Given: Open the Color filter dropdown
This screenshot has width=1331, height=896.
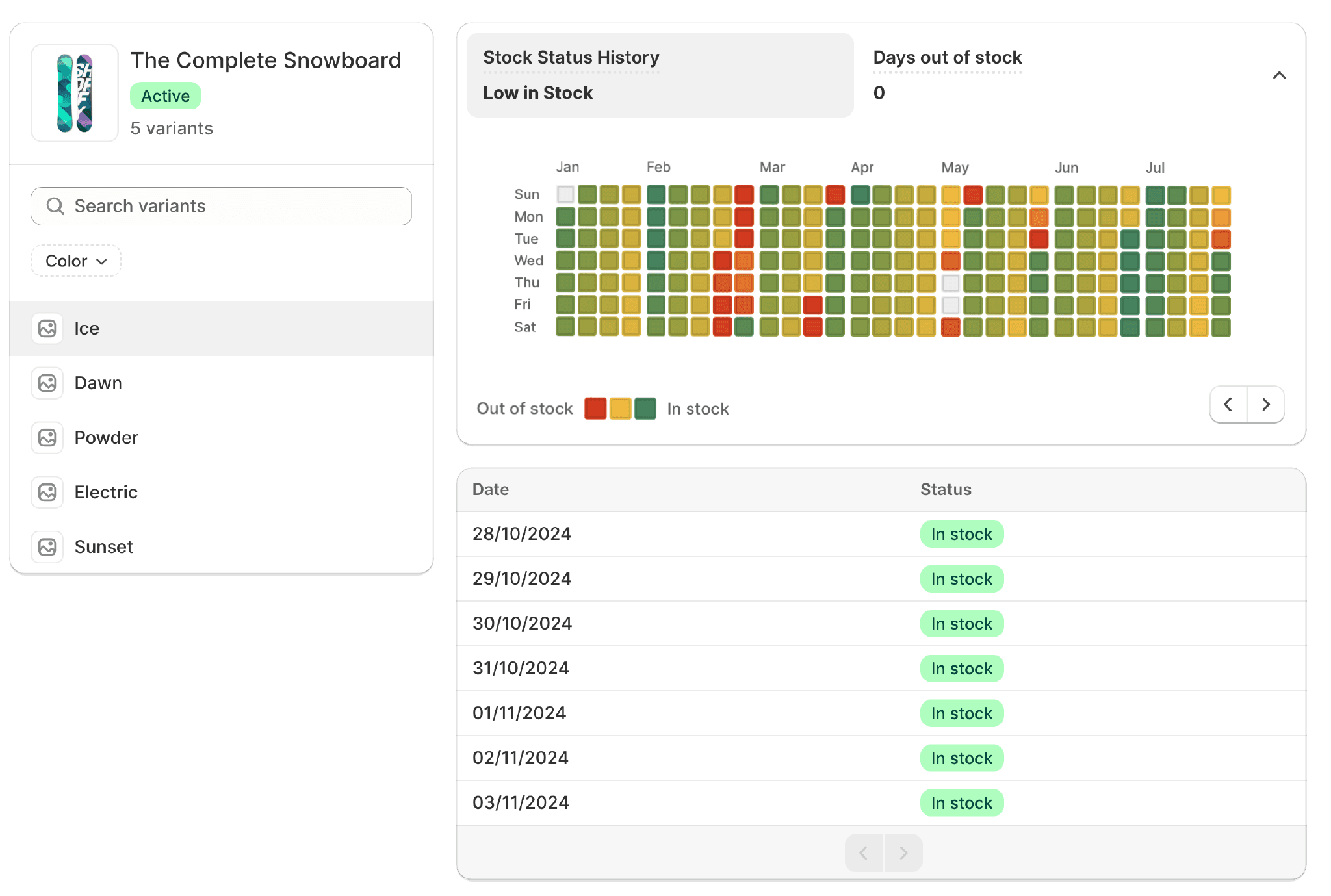Looking at the screenshot, I should 76,261.
